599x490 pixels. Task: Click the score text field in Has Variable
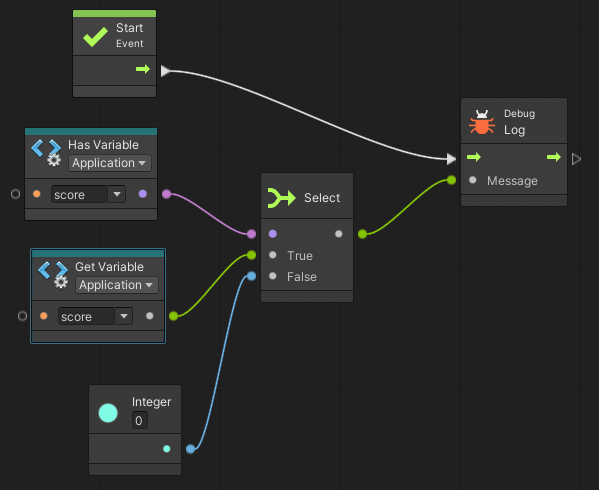tap(79, 194)
